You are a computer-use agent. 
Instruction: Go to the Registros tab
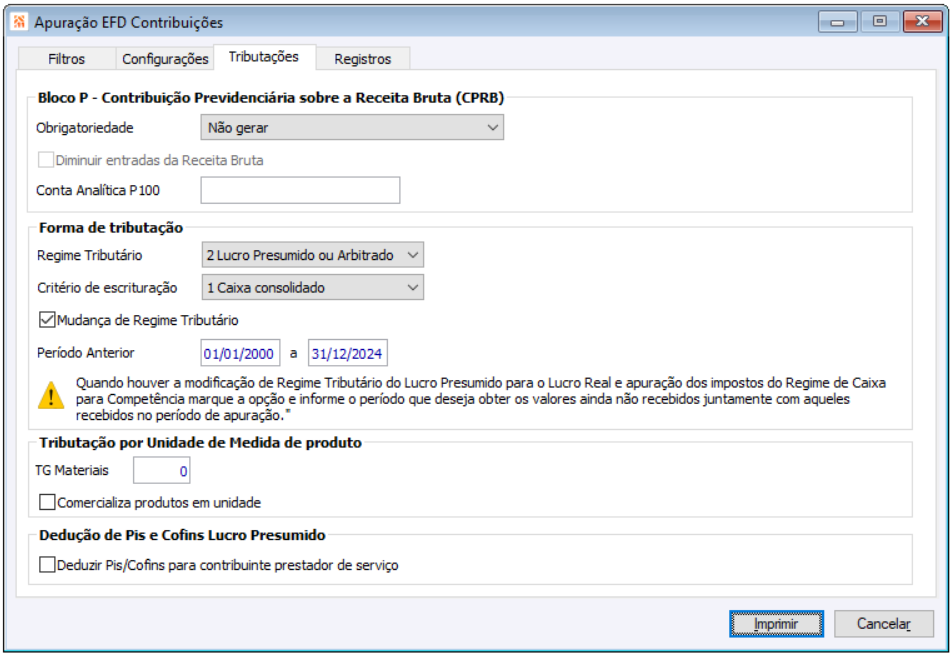pos(363,59)
